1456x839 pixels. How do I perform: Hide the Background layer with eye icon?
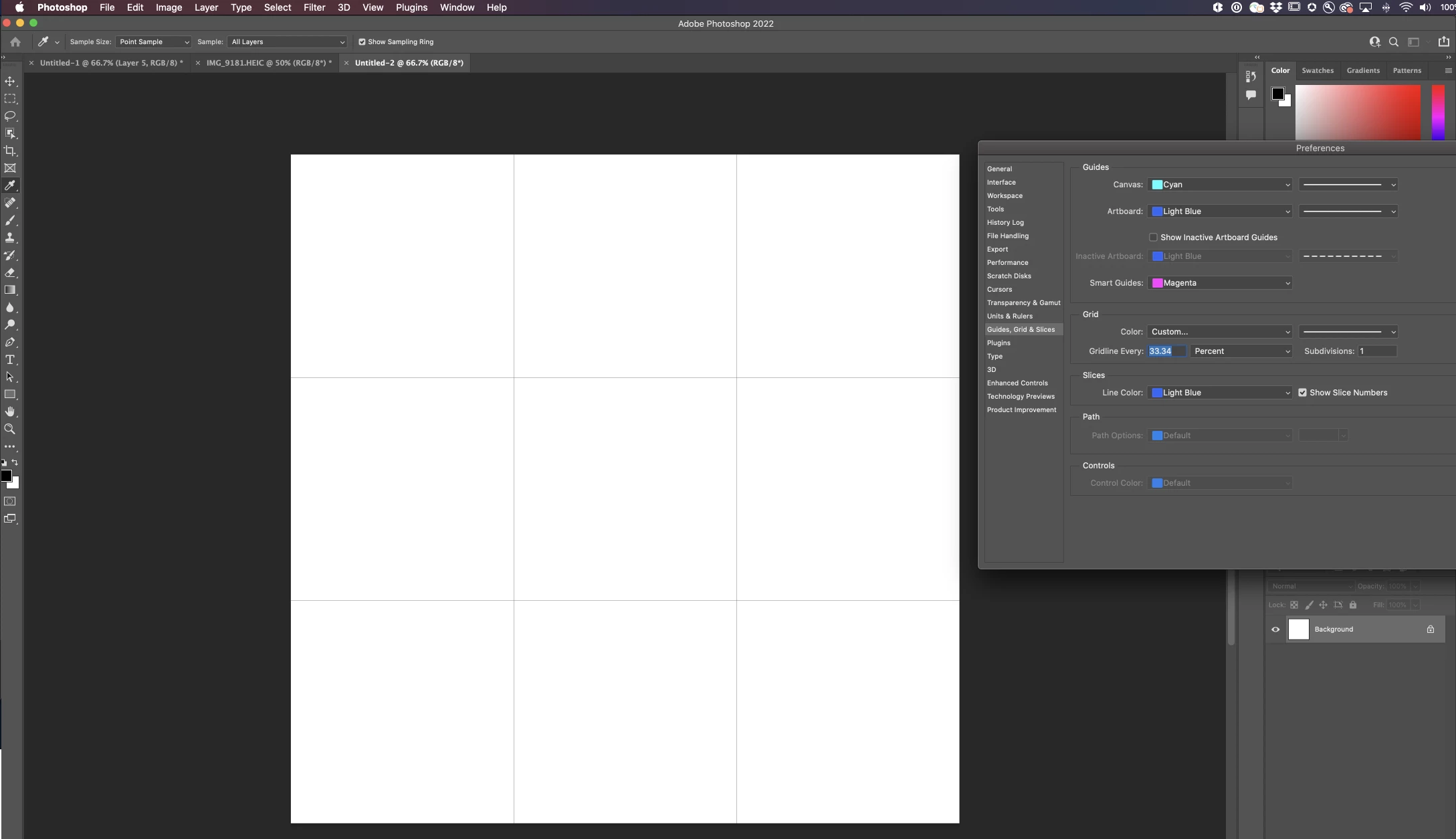coord(1275,629)
